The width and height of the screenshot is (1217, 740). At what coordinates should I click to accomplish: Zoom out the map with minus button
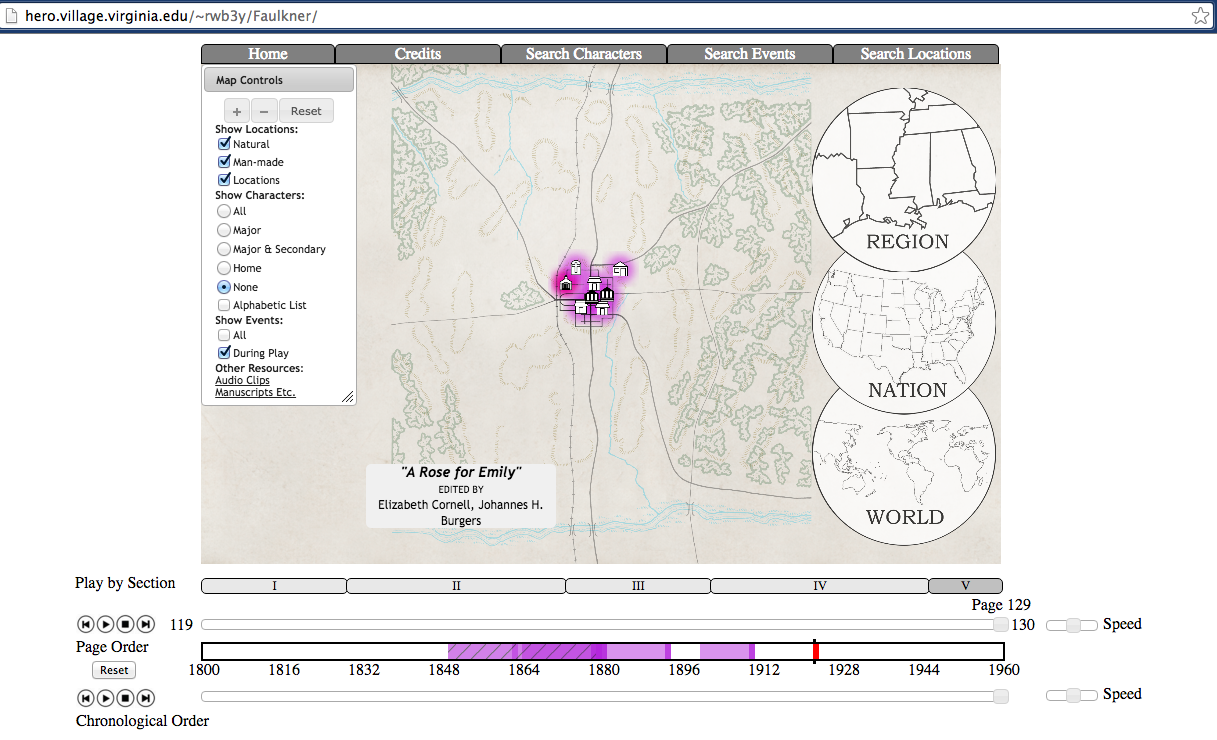pos(264,111)
